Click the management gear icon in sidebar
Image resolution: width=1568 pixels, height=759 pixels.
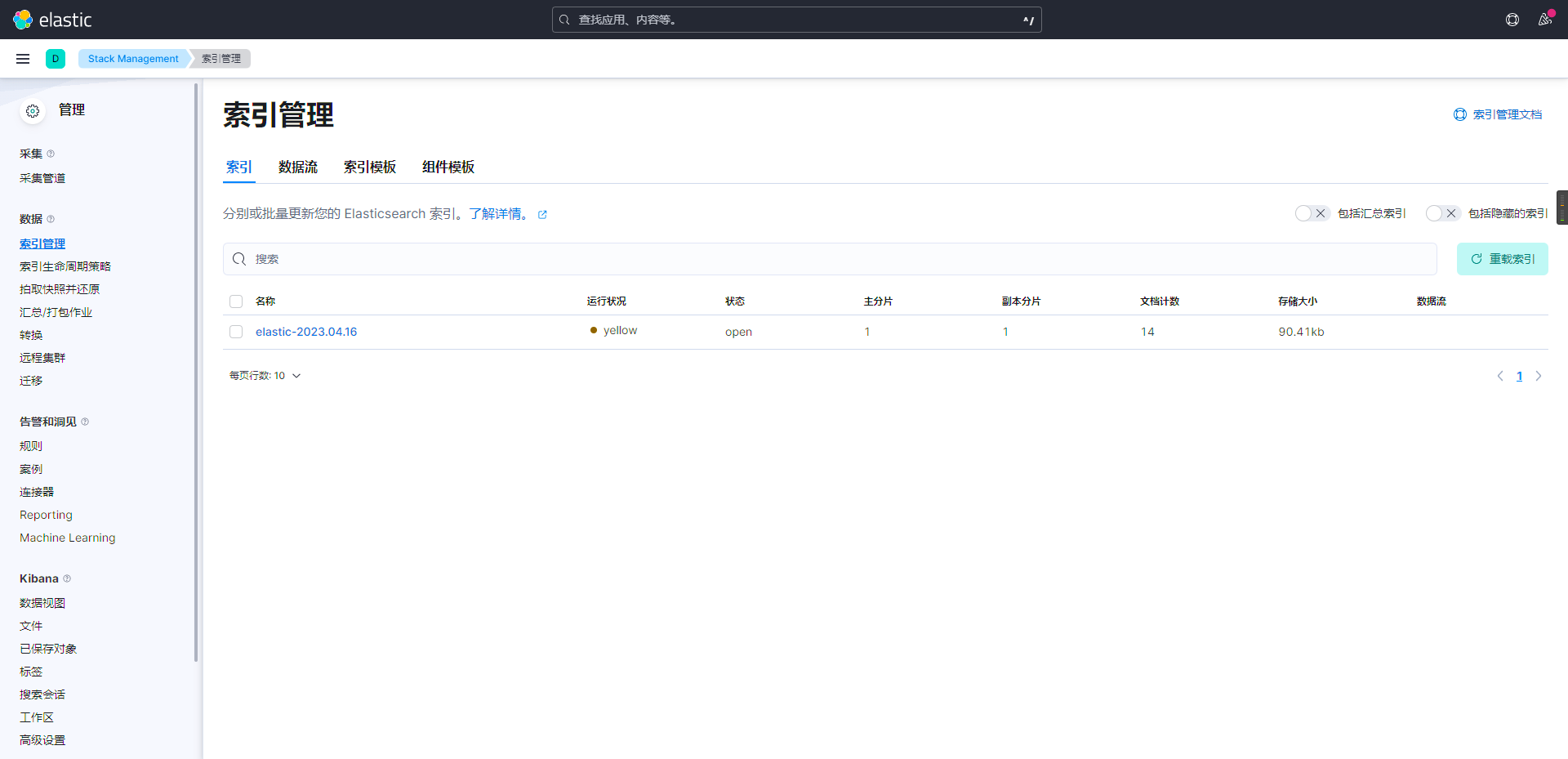pos(33,111)
